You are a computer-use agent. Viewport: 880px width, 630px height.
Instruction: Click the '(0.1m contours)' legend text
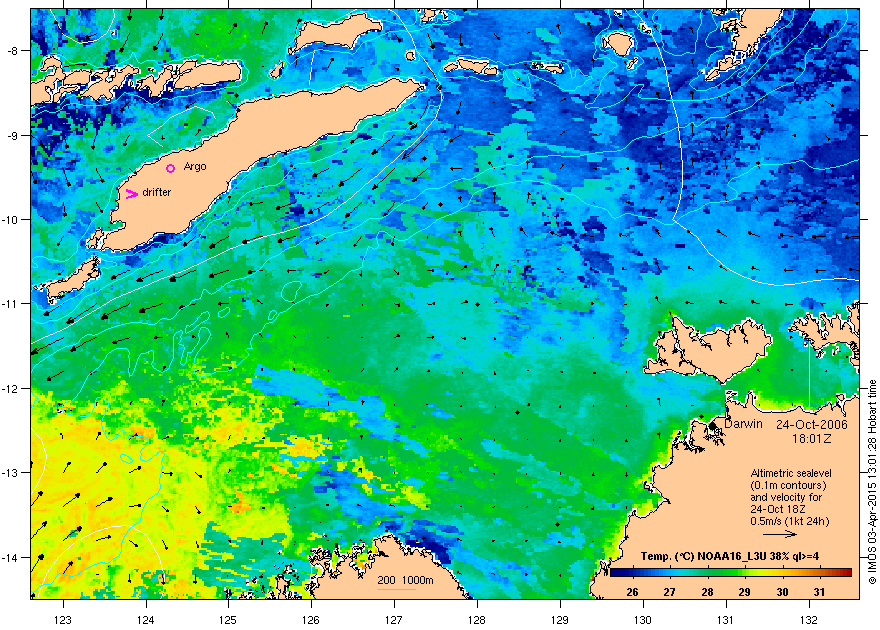(x=788, y=485)
